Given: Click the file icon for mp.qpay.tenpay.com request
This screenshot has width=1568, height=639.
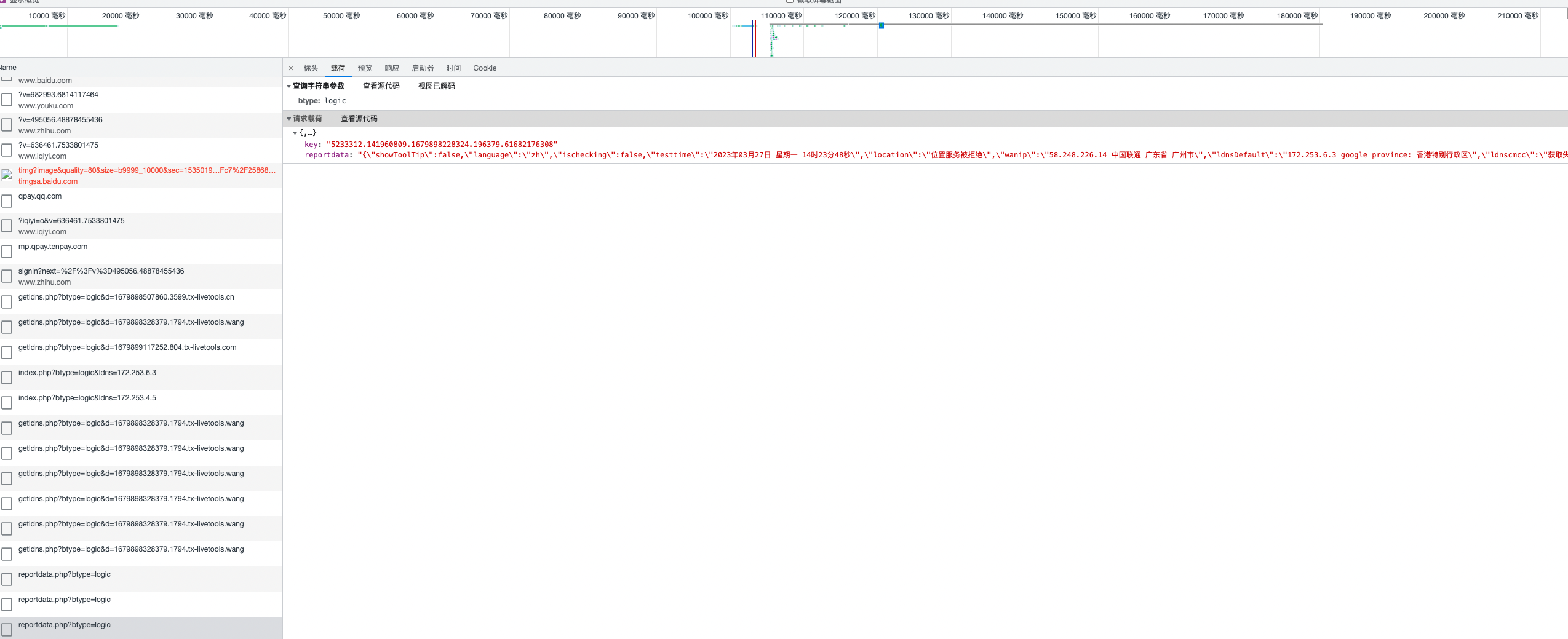Looking at the screenshot, I should (7, 252).
